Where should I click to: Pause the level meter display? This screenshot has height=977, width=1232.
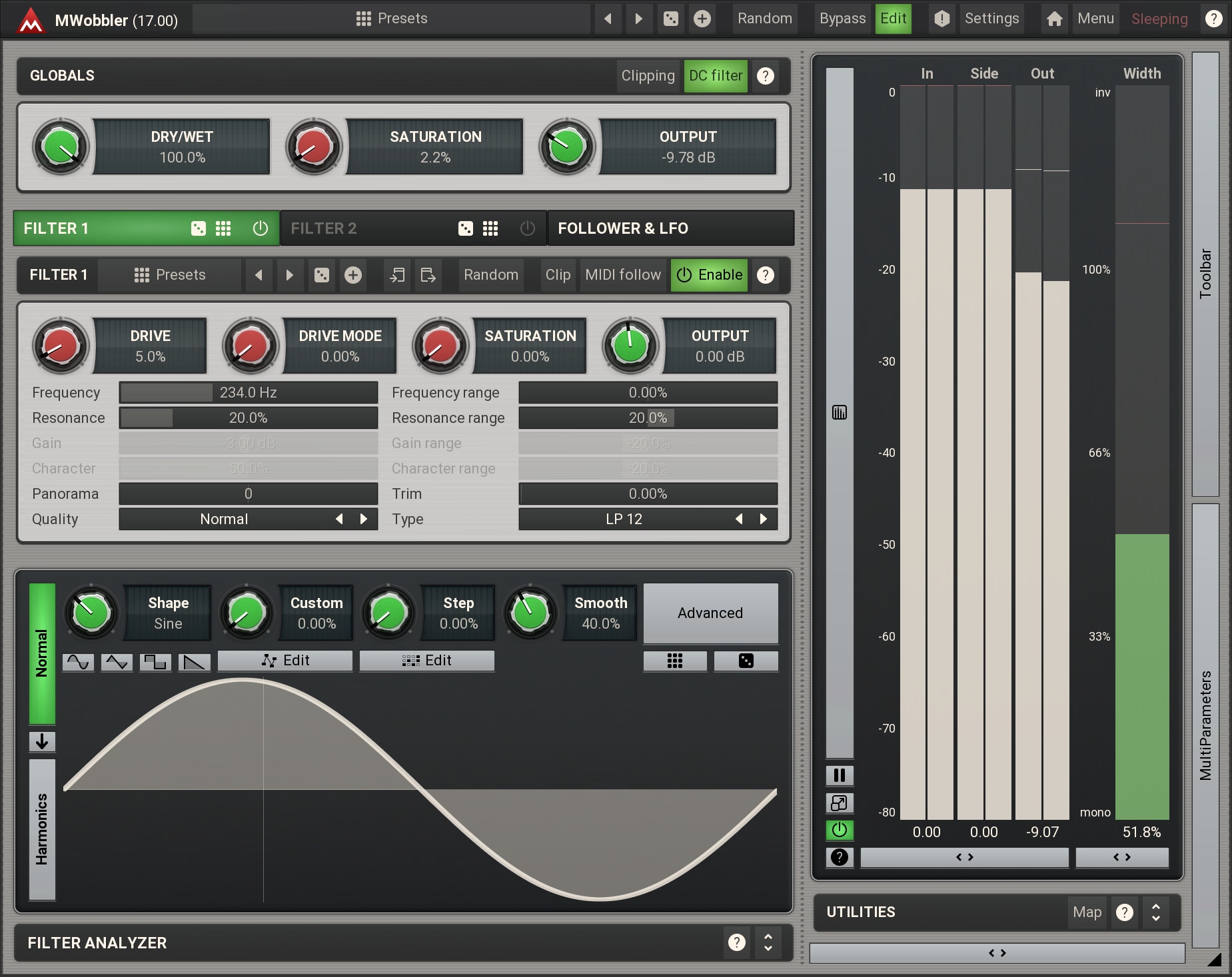[x=839, y=775]
